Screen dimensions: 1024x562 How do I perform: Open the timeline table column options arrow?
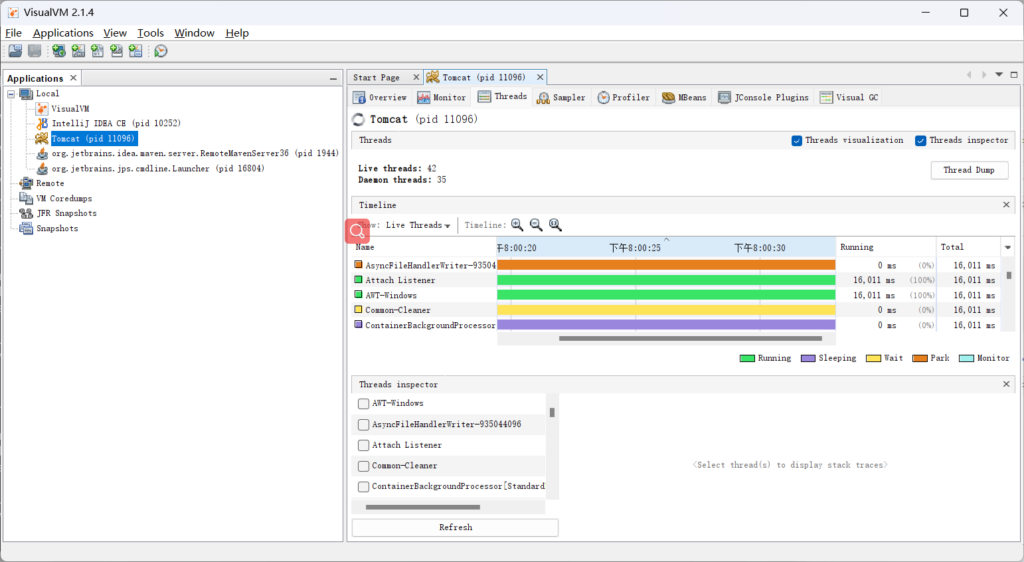[x=1008, y=247]
